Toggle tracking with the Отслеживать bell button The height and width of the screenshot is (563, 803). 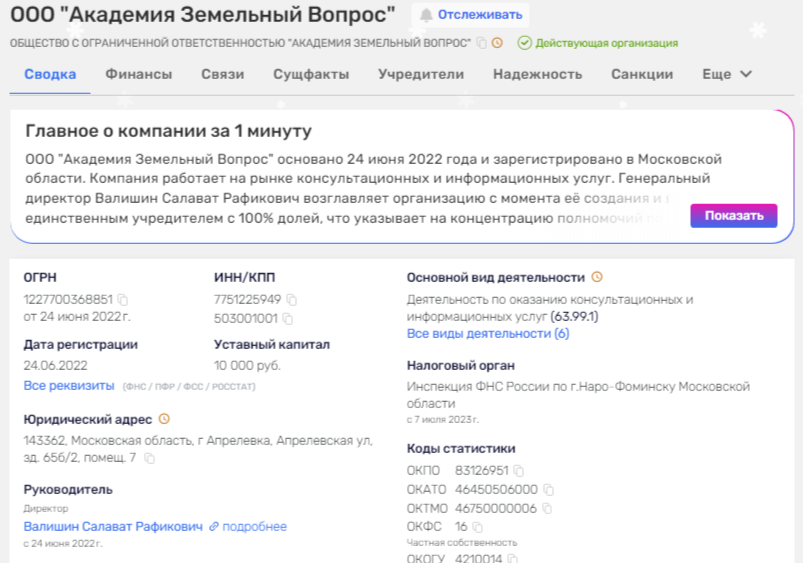[471, 15]
